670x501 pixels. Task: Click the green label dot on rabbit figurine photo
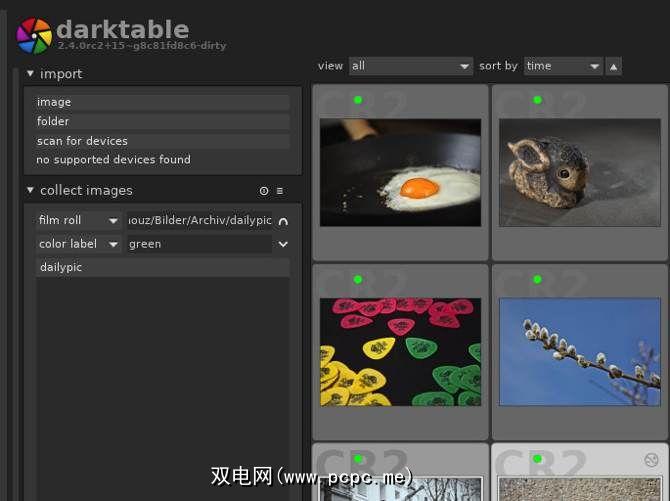pyautogui.click(x=537, y=100)
